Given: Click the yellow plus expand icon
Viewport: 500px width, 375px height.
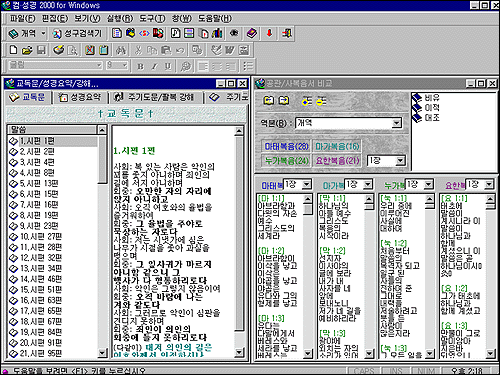Looking at the screenshot, I should tap(307, 101).
